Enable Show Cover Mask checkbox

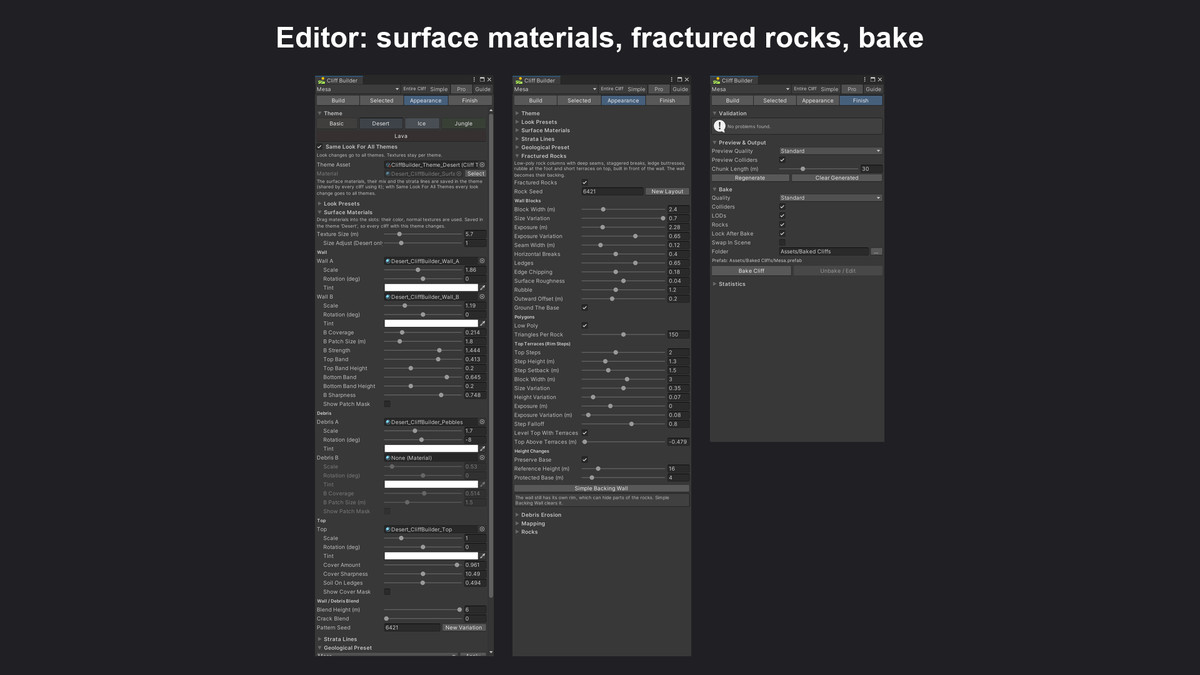click(x=388, y=592)
